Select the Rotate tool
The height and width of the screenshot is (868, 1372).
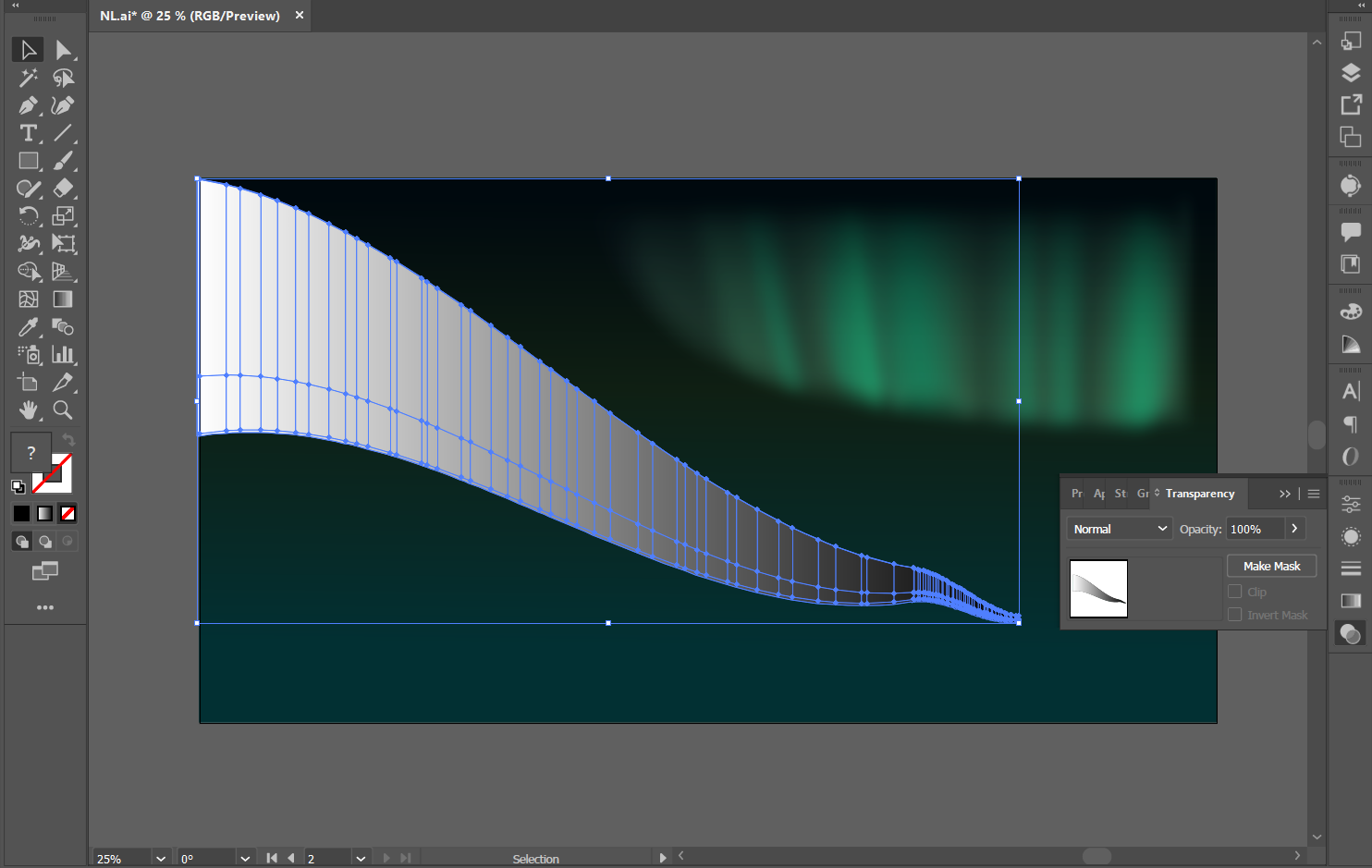coord(28,216)
